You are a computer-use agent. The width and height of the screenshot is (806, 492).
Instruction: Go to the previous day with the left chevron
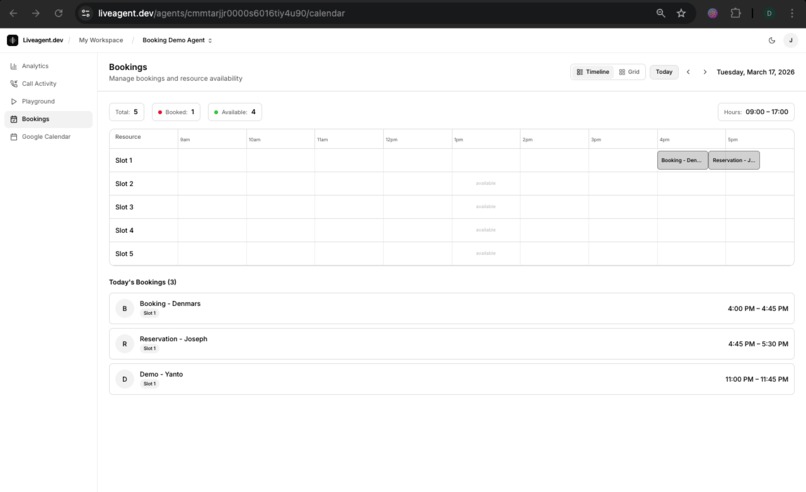tap(688, 72)
